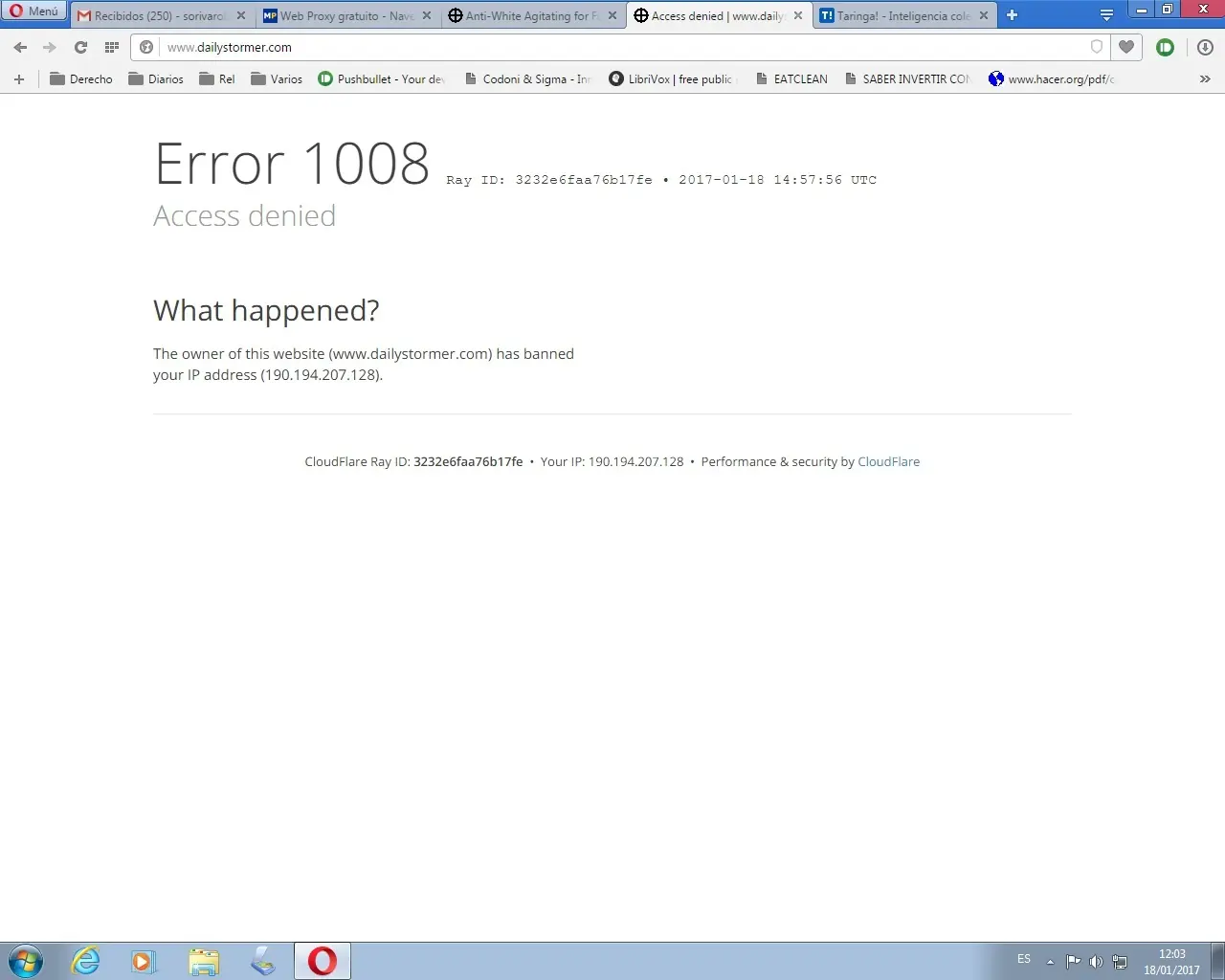Open the Derecho bookmarks folder

tap(80, 79)
